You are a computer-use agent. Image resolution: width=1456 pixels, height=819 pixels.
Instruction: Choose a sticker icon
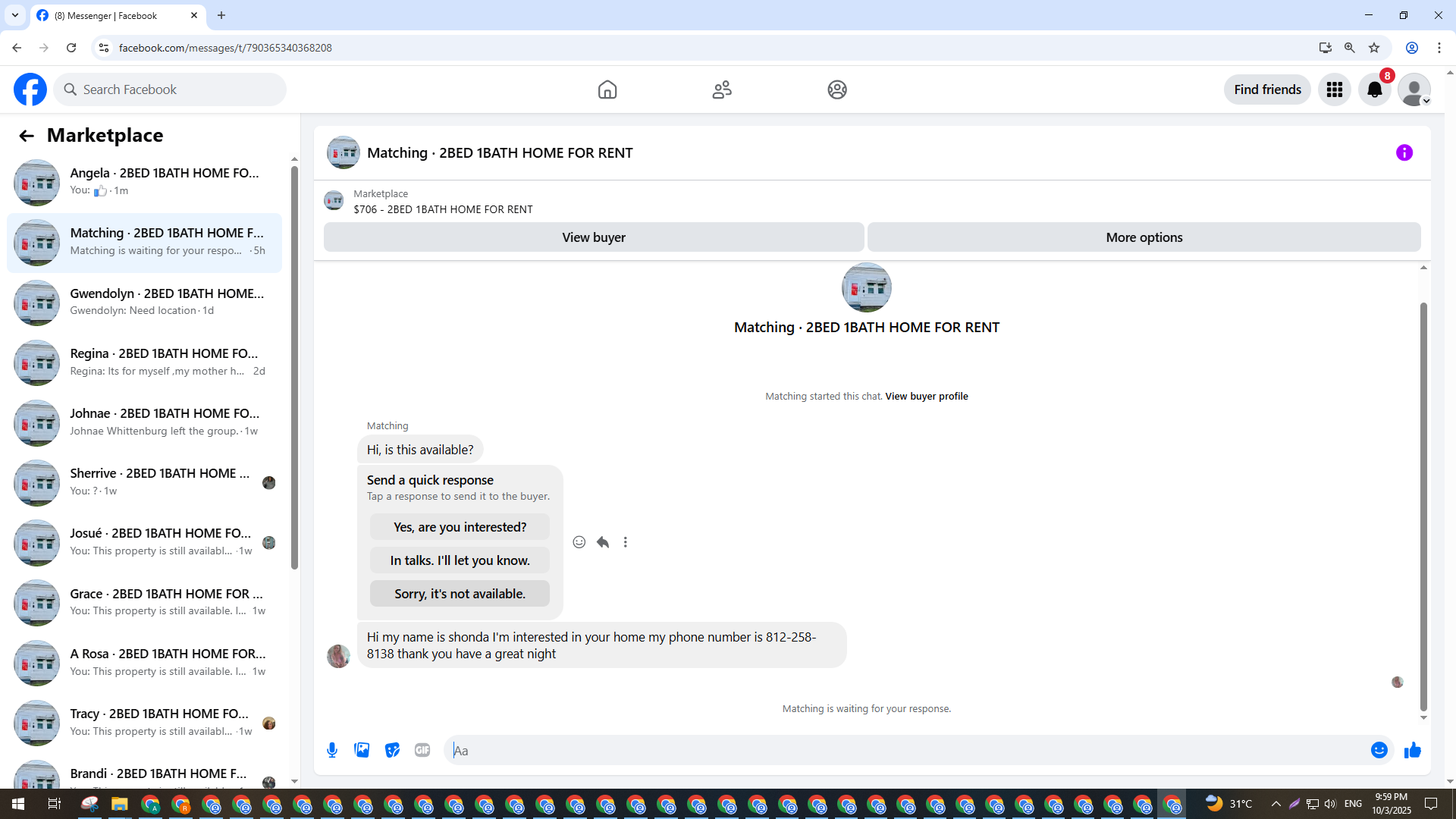tap(392, 751)
